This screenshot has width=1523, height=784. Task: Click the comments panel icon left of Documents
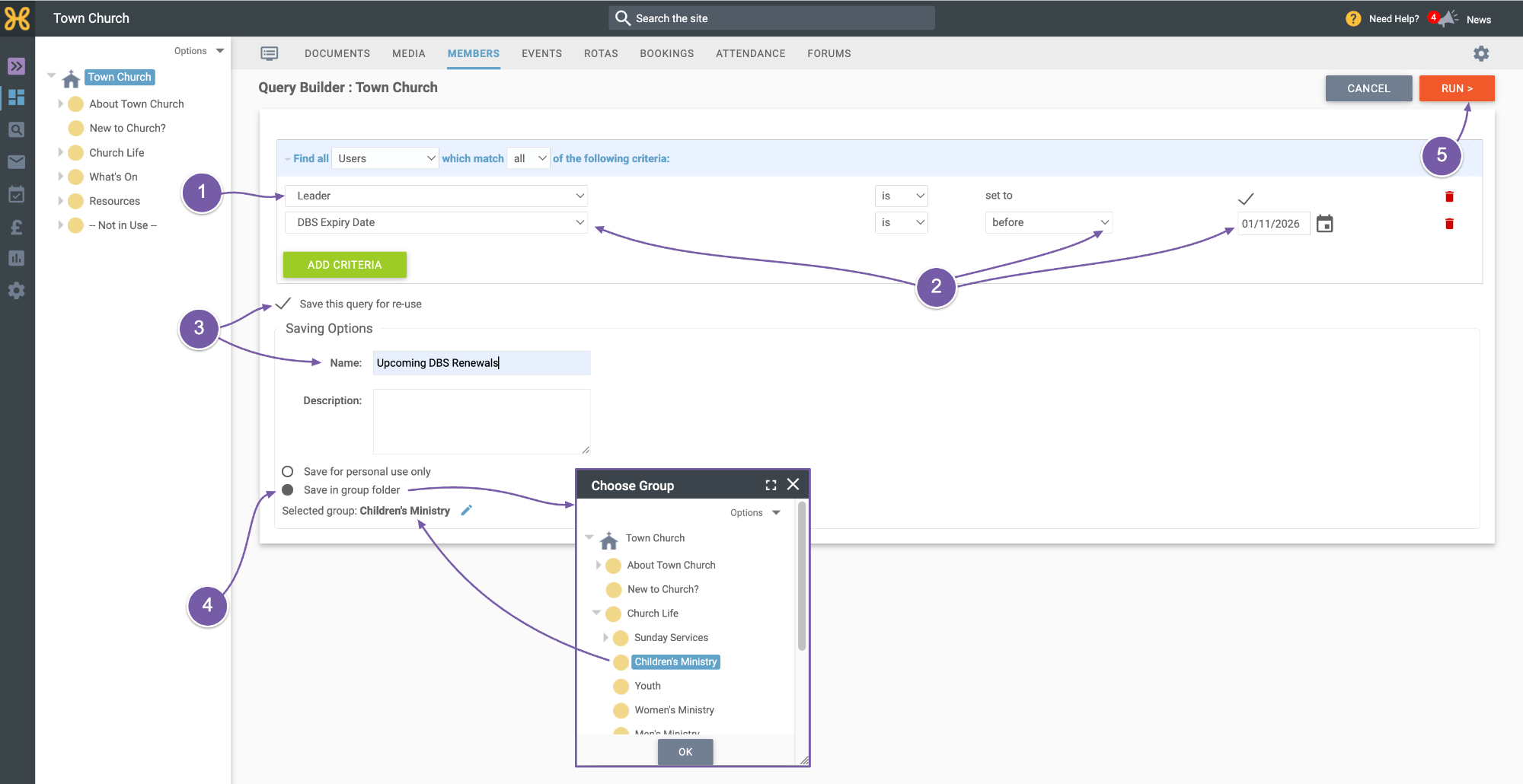point(270,53)
